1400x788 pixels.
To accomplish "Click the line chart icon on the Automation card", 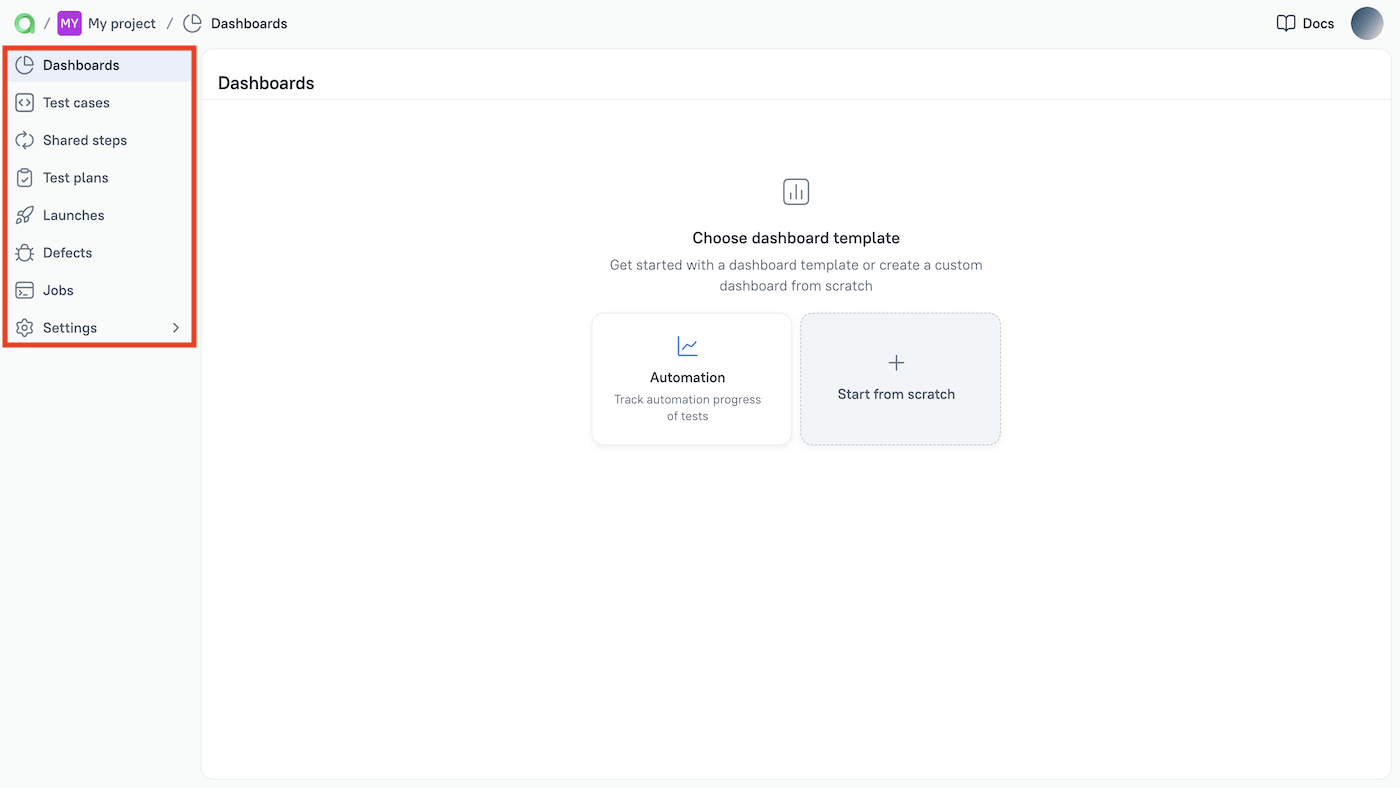I will pos(687,345).
